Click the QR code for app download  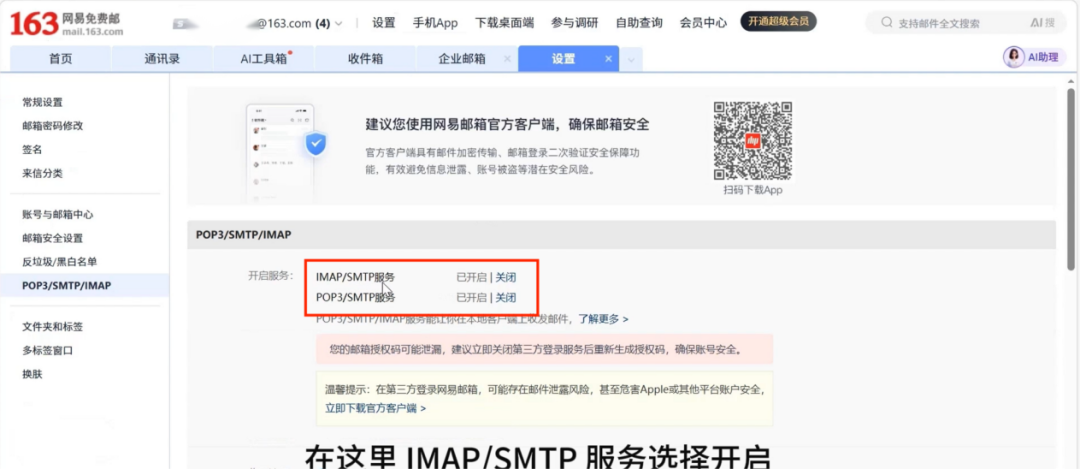tap(752, 140)
